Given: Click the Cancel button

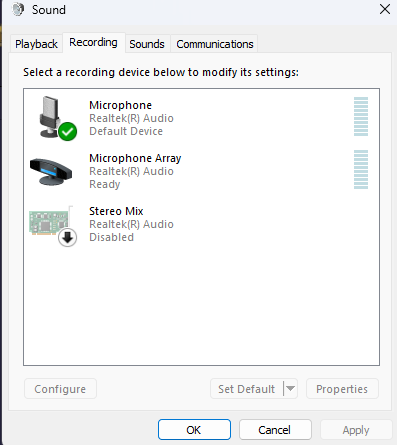Looking at the screenshot, I should [275, 430].
